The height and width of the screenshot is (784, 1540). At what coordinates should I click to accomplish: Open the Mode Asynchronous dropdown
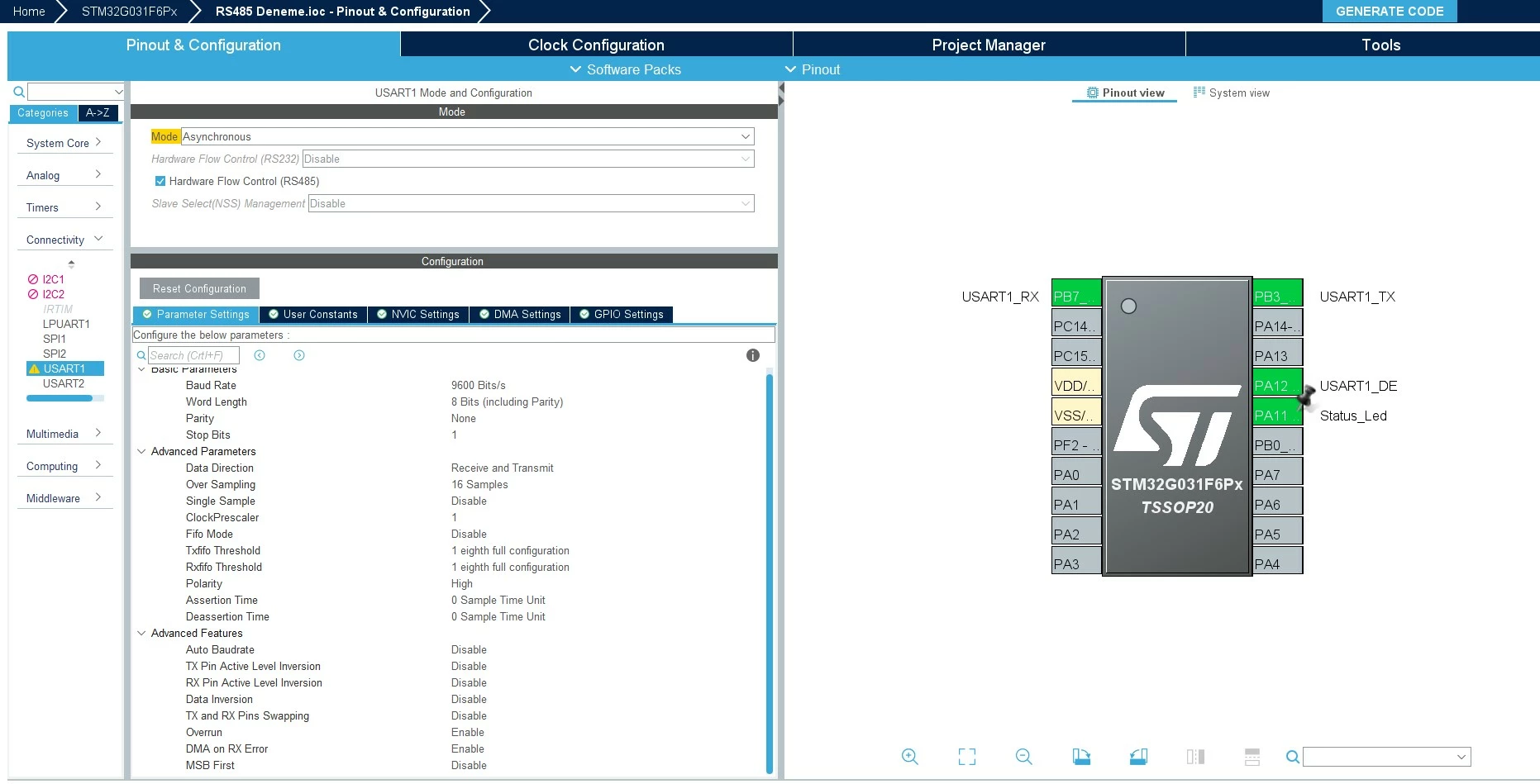tap(467, 136)
